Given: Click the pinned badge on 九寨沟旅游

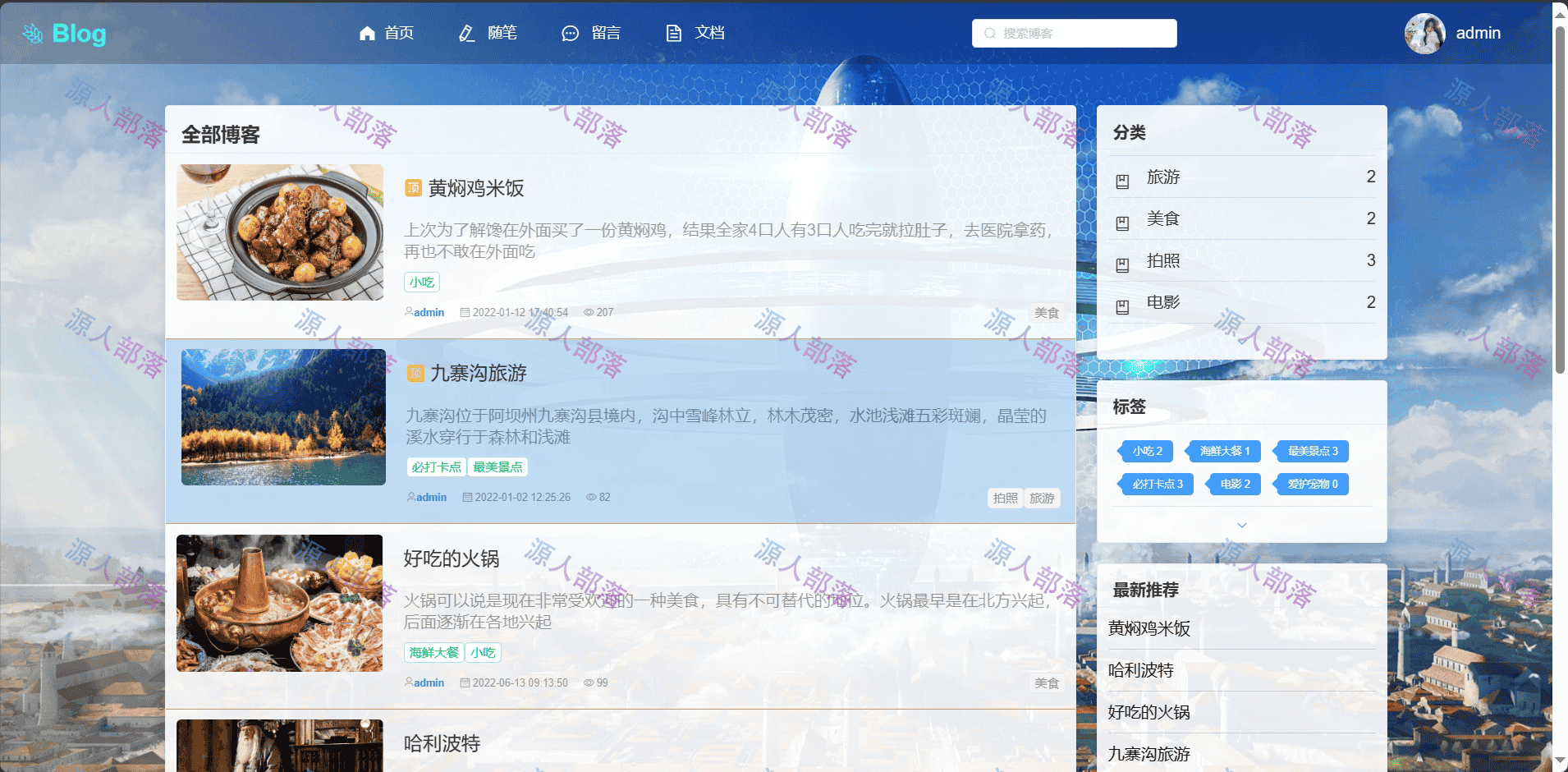Looking at the screenshot, I should (415, 374).
